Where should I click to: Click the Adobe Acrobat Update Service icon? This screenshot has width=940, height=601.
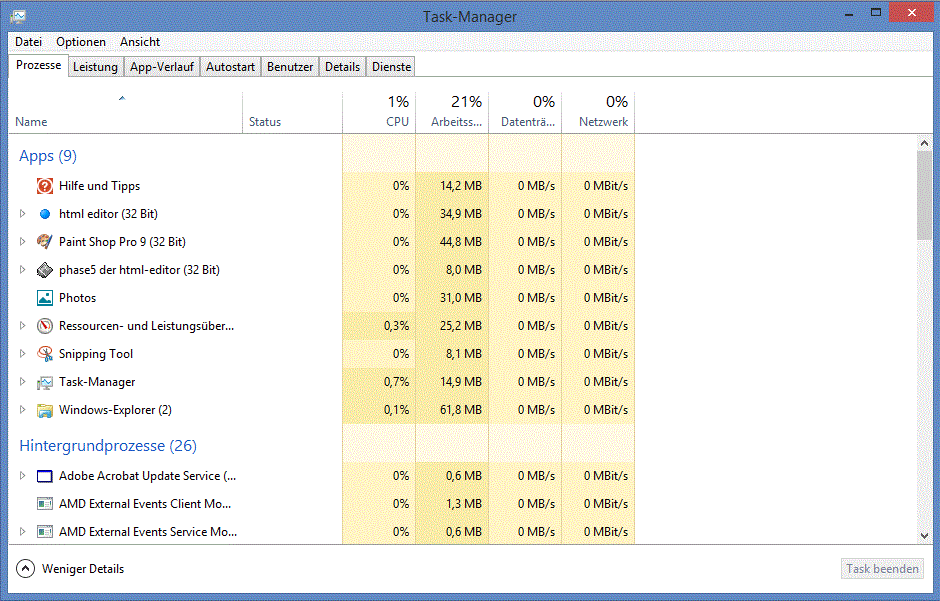point(45,476)
